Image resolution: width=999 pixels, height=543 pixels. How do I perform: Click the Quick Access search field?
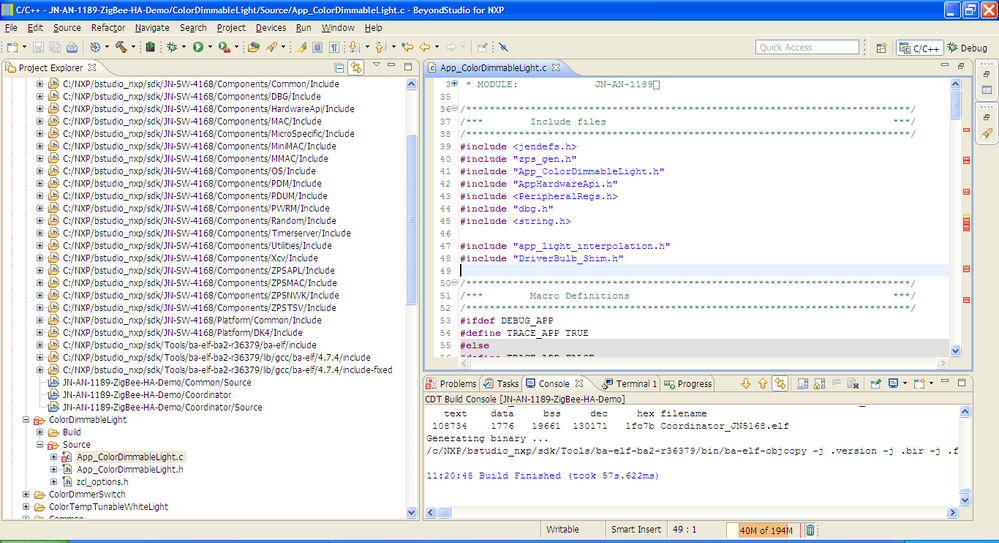(x=807, y=47)
